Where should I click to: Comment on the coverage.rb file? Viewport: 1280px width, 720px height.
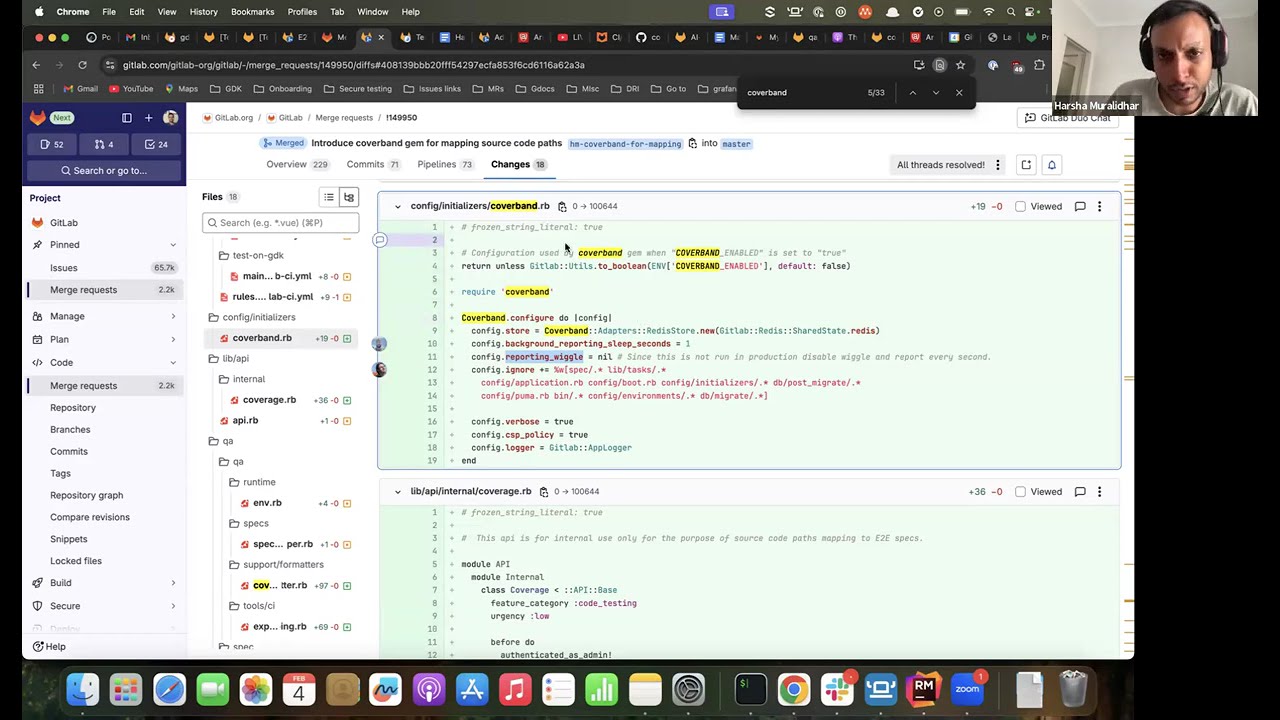tap(1080, 491)
